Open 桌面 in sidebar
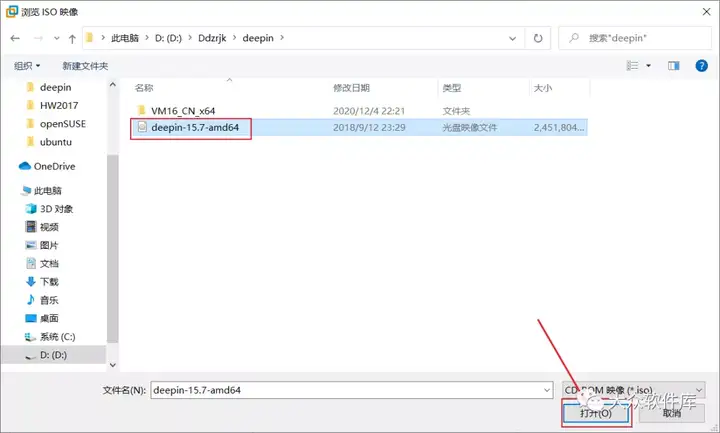The height and width of the screenshot is (433, 720). [x=49, y=318]
